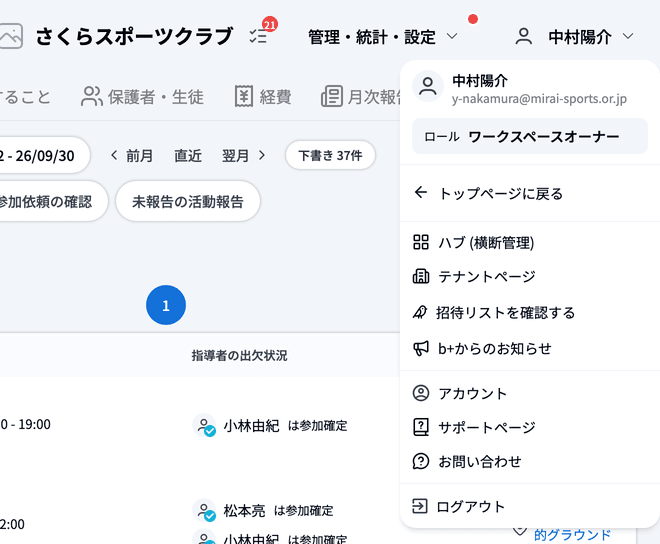Click the building icon next to テナントページ

(x=421, y=276)
